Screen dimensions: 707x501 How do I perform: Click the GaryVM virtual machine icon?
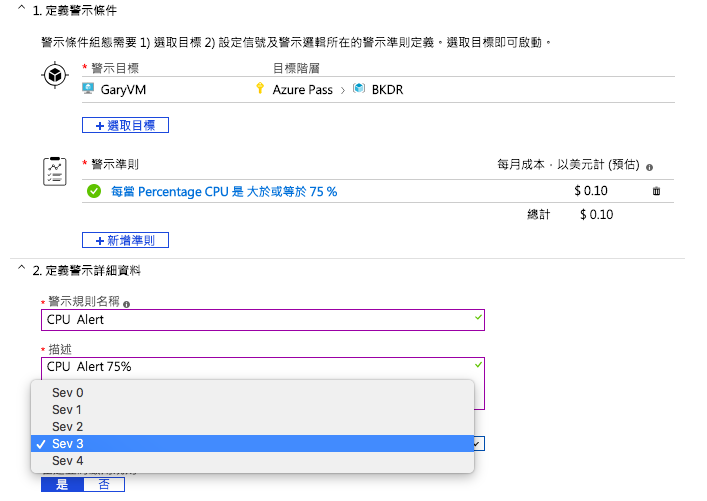click(88, 89)
